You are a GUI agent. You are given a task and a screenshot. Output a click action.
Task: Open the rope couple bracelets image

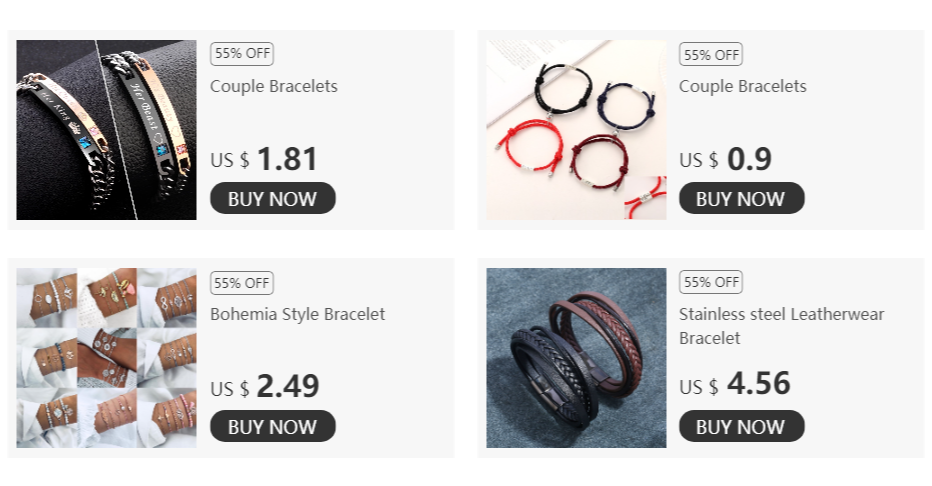[577, 130]
